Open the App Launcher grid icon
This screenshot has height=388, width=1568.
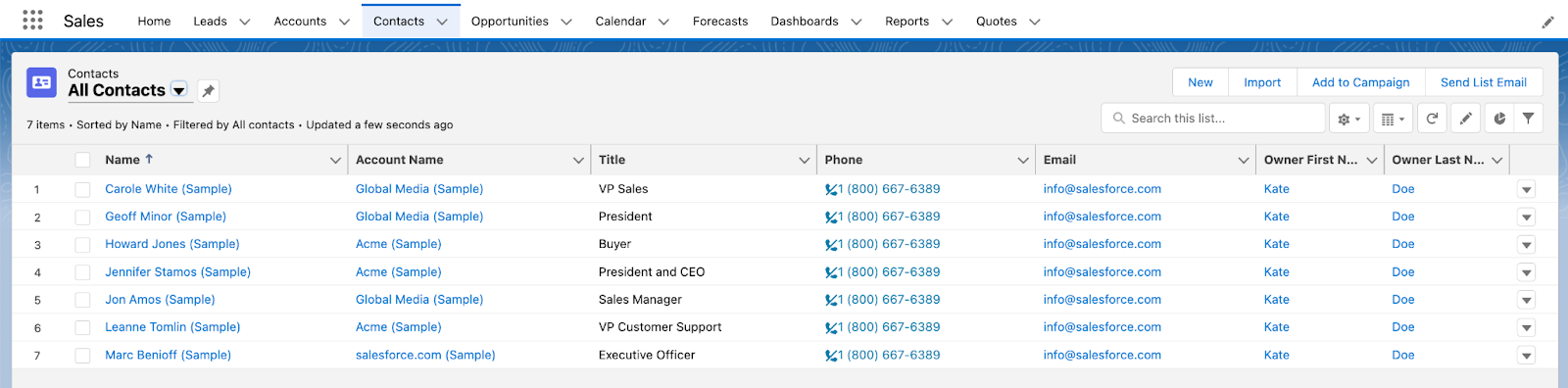click(32, 20)
